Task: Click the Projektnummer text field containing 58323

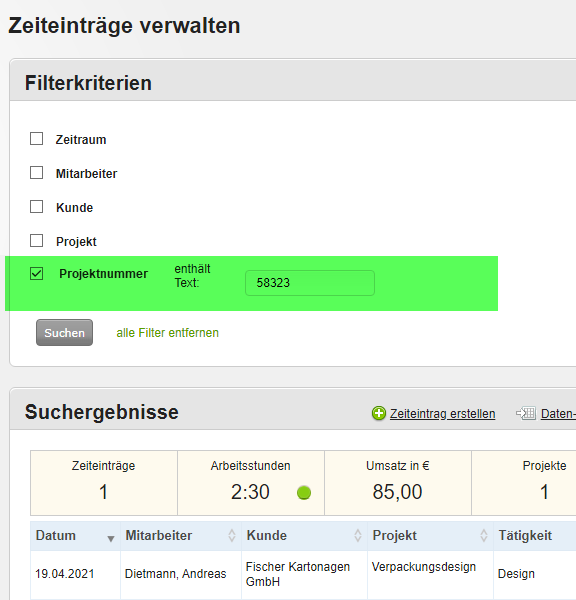Action: point(310,283)
